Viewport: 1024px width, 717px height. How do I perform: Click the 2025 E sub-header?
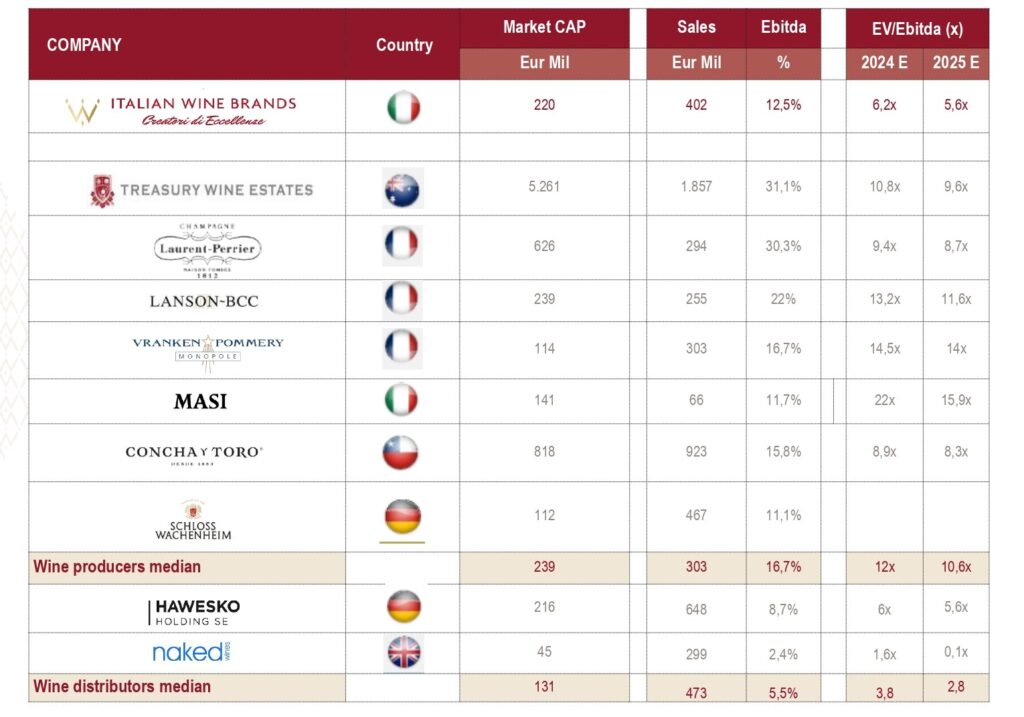tap(955, 63)
